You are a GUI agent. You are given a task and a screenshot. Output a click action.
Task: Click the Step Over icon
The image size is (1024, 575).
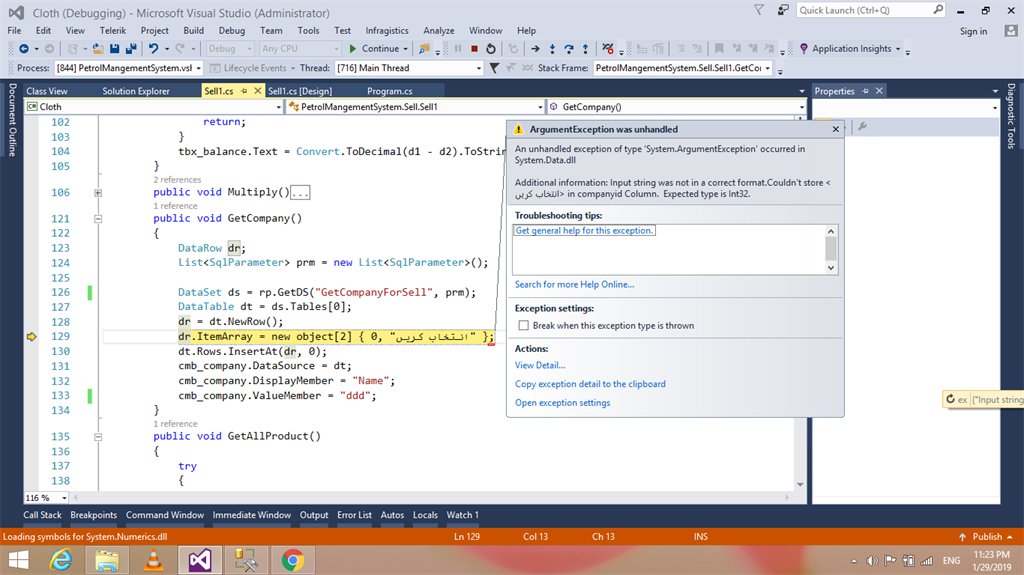coord(569,49)
